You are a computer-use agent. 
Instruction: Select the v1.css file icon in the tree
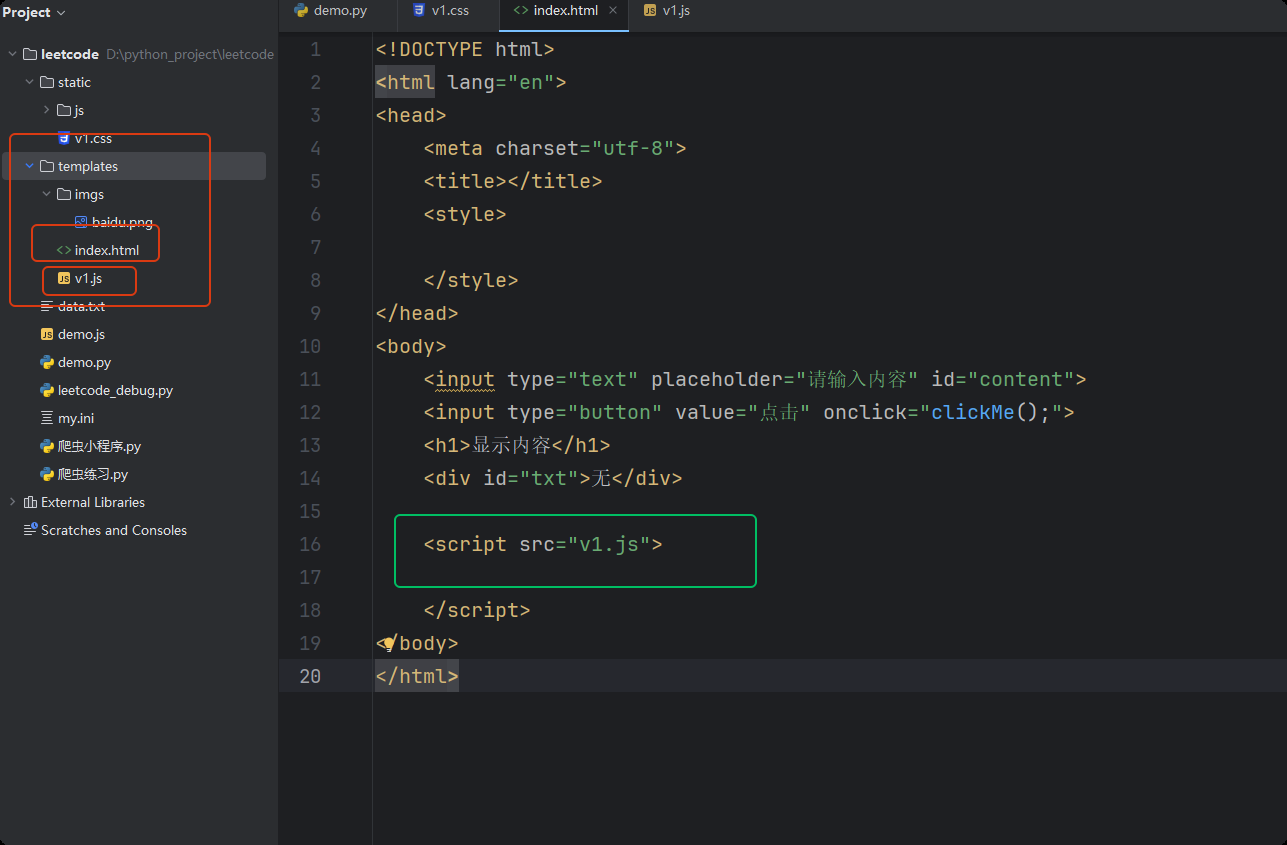[64, 138]
